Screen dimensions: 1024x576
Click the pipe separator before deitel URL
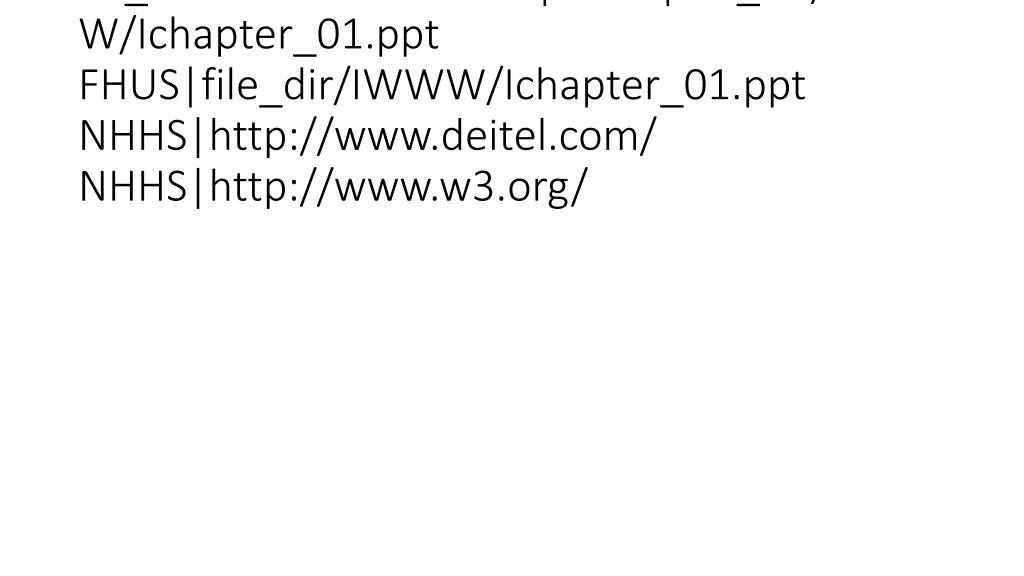(199, 137)
